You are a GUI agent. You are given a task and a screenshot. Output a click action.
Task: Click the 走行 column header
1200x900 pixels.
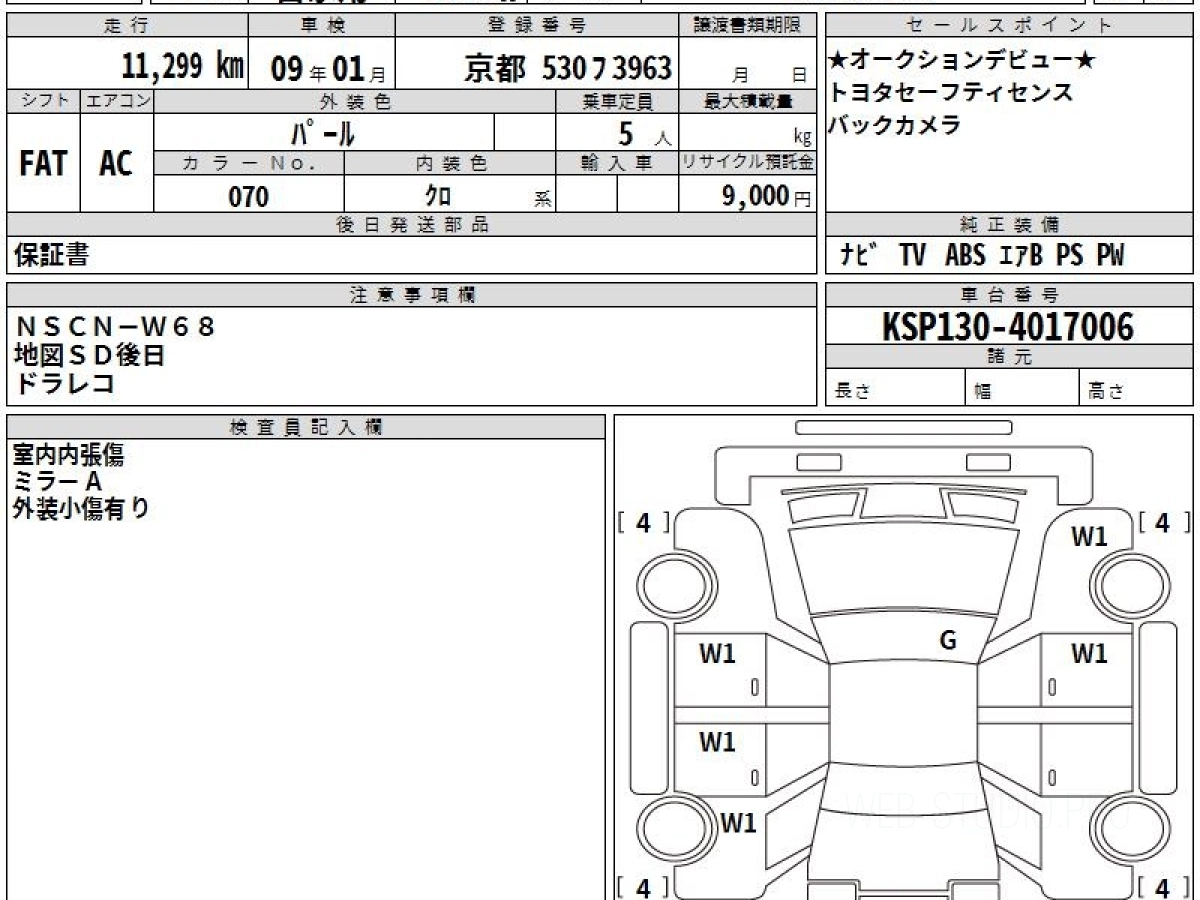(x=127, y=26)
